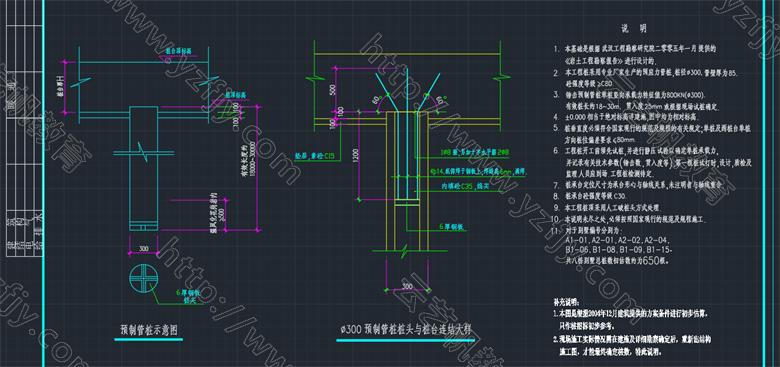Select the break-line symbol on left pile shaft
780x367 pixels.
tap(143, 152)
